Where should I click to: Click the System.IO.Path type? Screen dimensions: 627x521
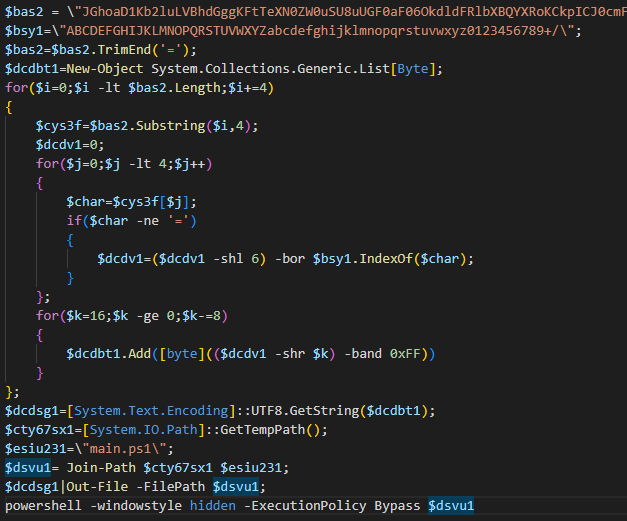click(x=144, y=430)
